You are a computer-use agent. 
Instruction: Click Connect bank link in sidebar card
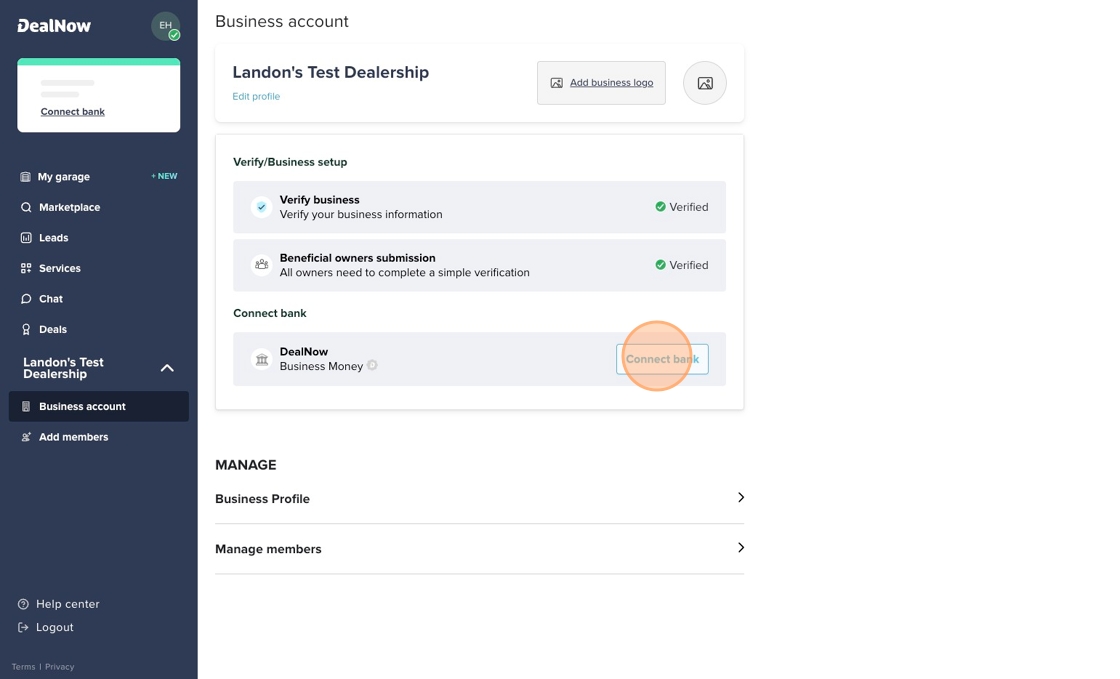[73, 111]
